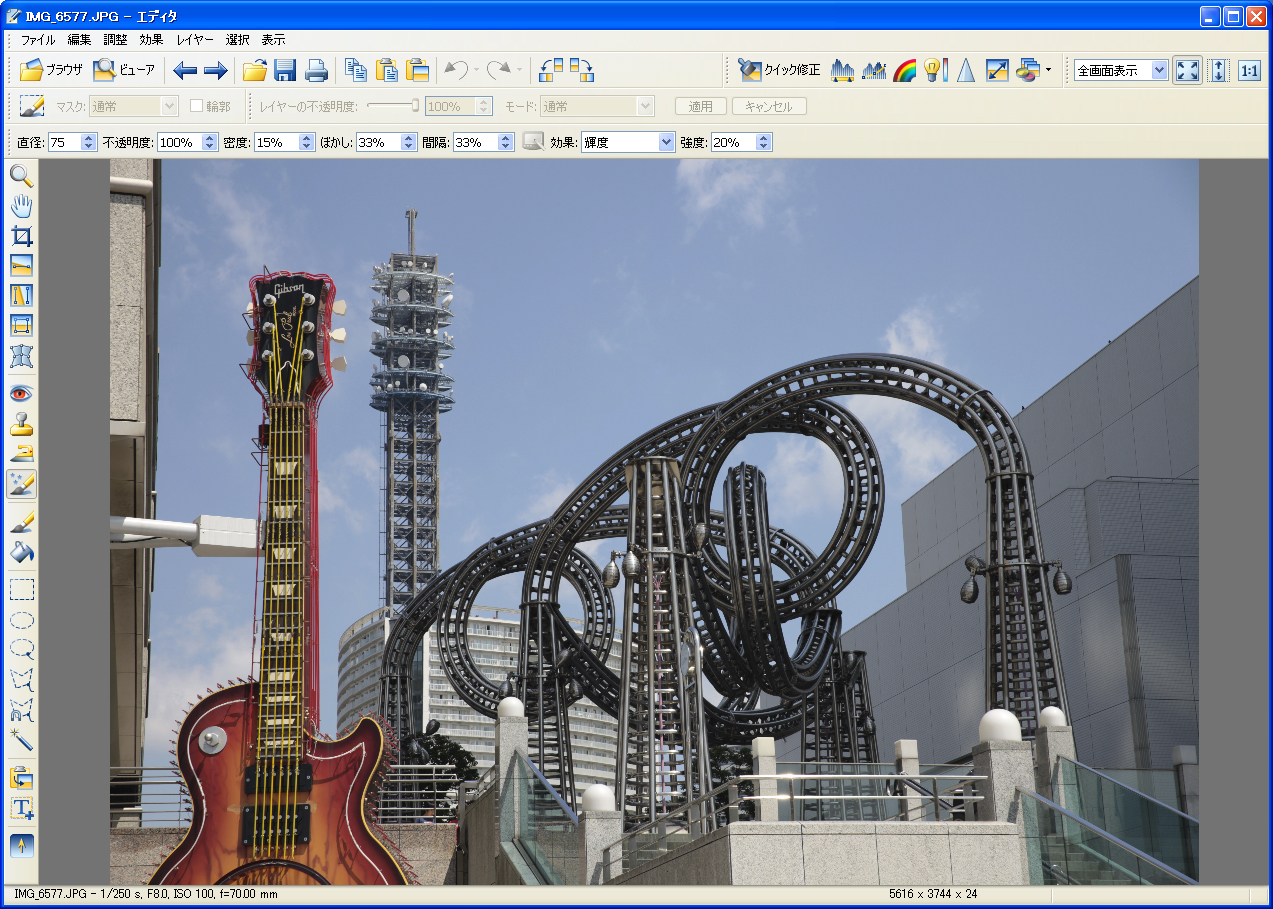Click the クイック修正 button
This screenshot has width=1273, height=909.
(779, 70)
